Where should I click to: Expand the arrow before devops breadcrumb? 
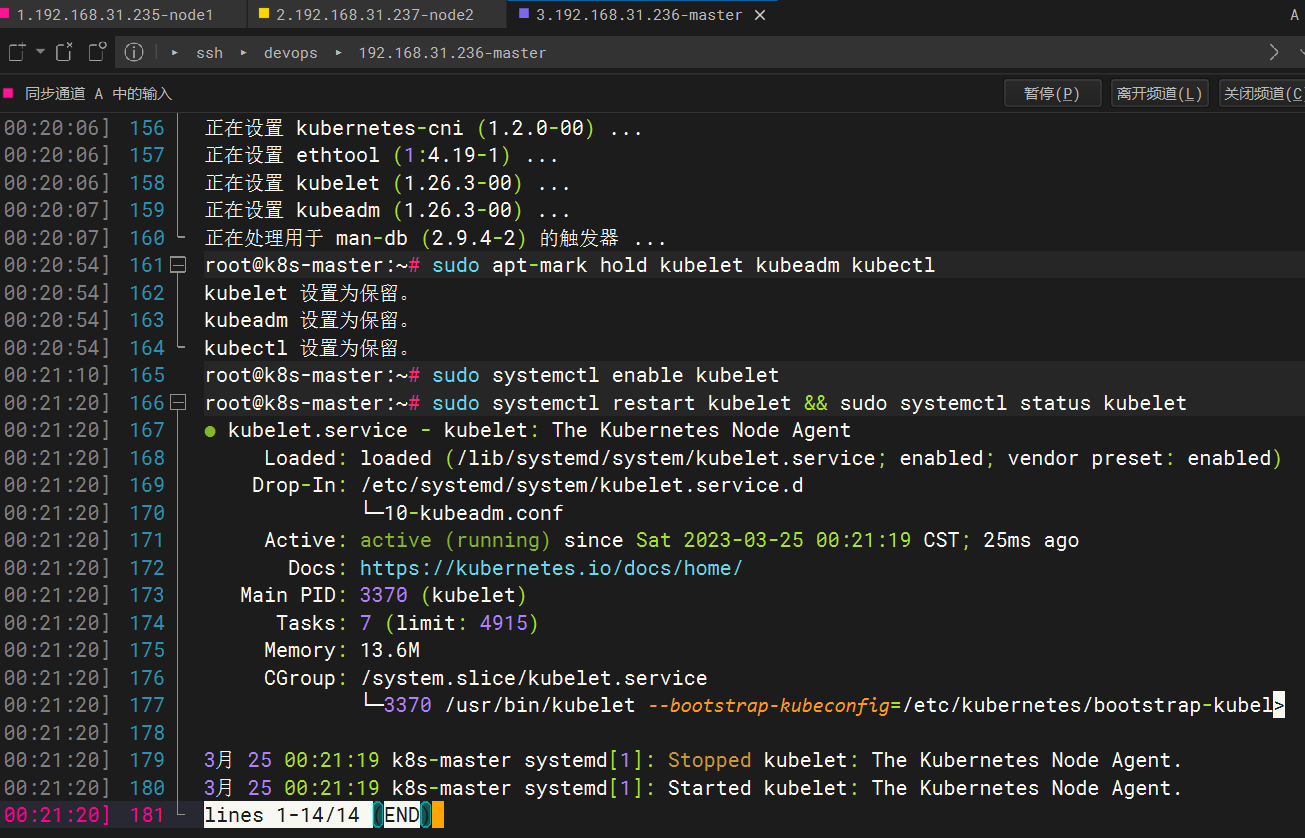coord(243,53)
